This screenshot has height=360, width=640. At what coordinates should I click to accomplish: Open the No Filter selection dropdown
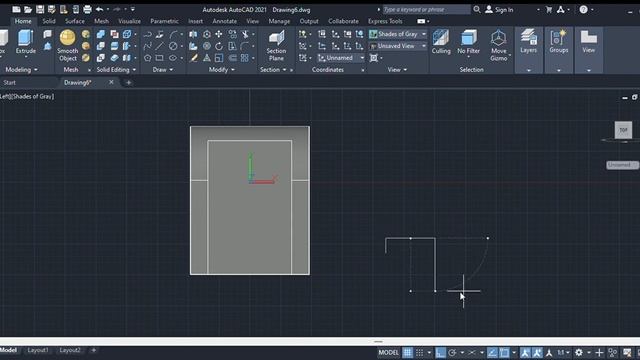coord(468,43)
